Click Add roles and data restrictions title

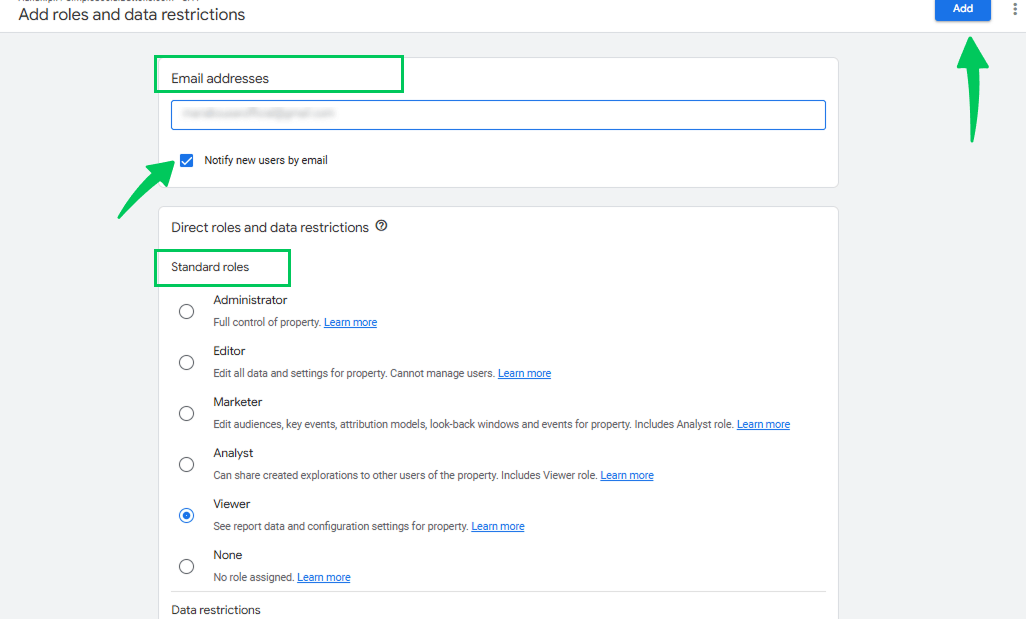pyautogui.click(x=132, y=14)
